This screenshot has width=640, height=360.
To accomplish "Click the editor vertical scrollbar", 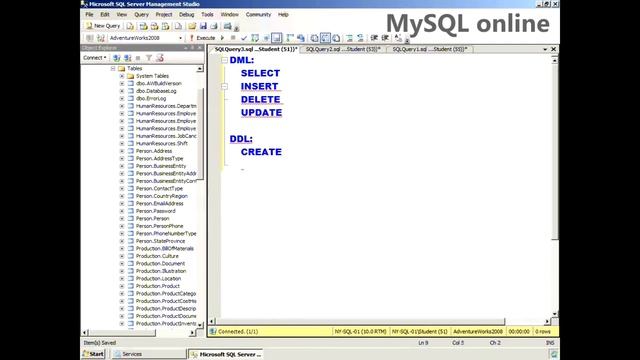I will coord(555,151).
